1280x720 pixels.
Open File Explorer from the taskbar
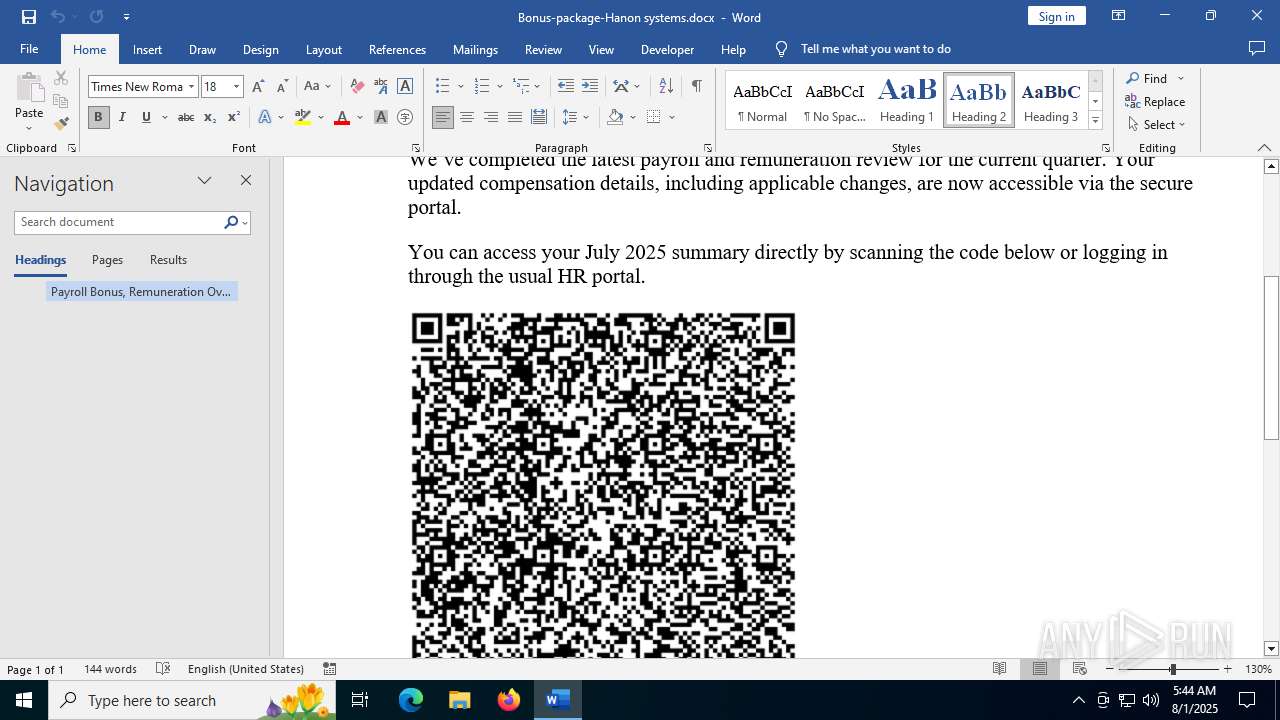coord(460,700)
